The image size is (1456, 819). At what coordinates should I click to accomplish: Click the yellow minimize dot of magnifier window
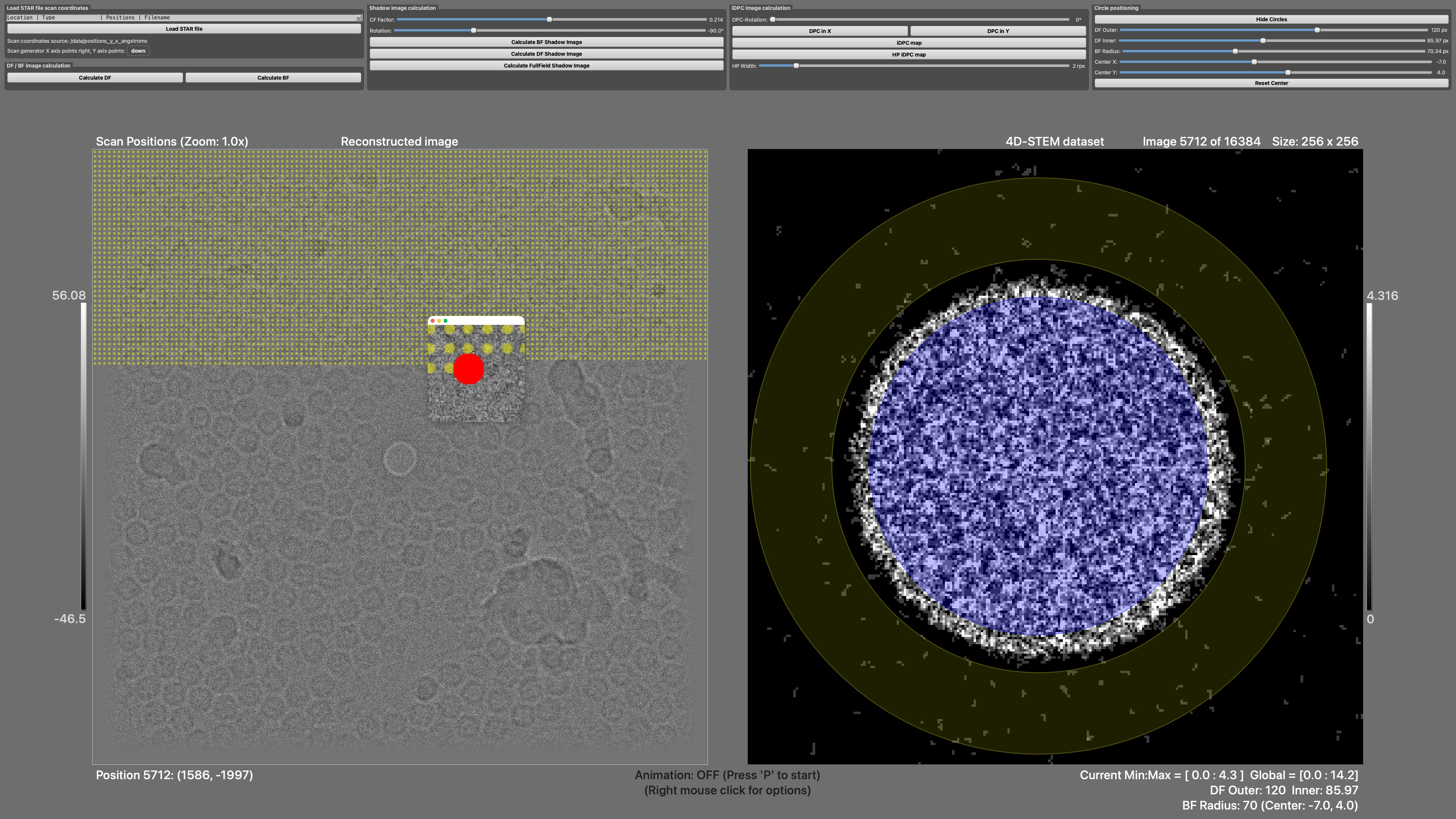[439, 320]
